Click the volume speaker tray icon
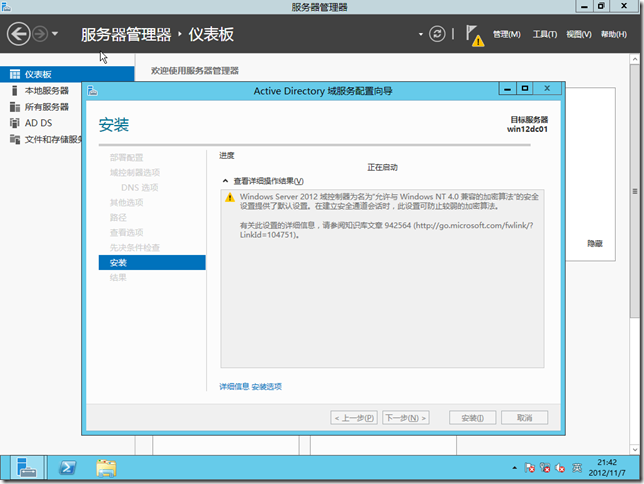The image size is (644, 484). (560, 468)
